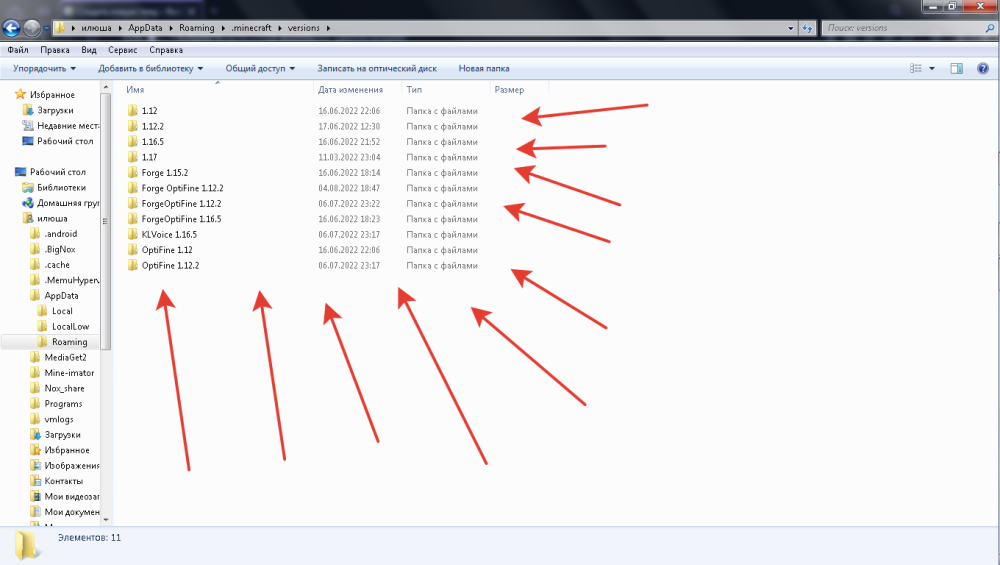Open Рабочий стол under Избранное
The width and height of the screenshot is (1000, 565).
65,141
